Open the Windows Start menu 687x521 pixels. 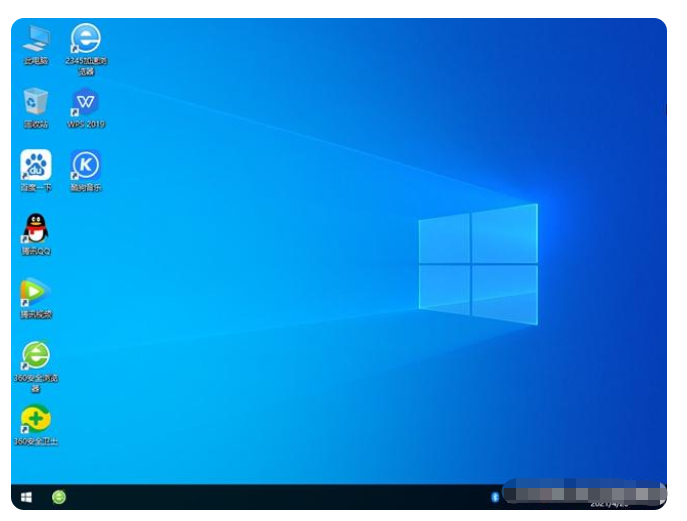(x=26, y=497)
